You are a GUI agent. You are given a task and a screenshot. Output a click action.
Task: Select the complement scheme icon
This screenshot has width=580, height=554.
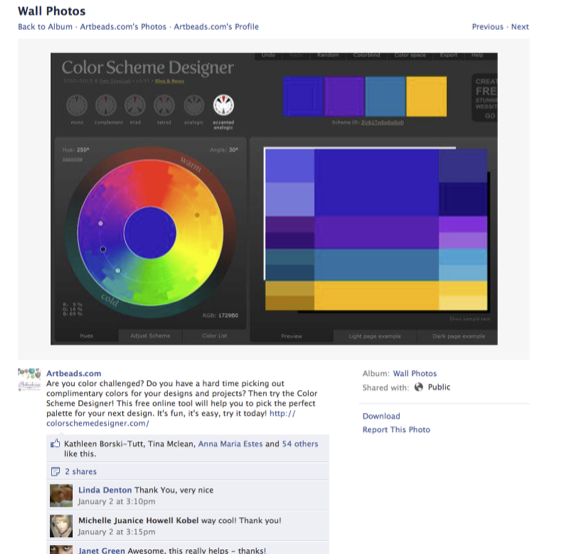click(106, 105)
